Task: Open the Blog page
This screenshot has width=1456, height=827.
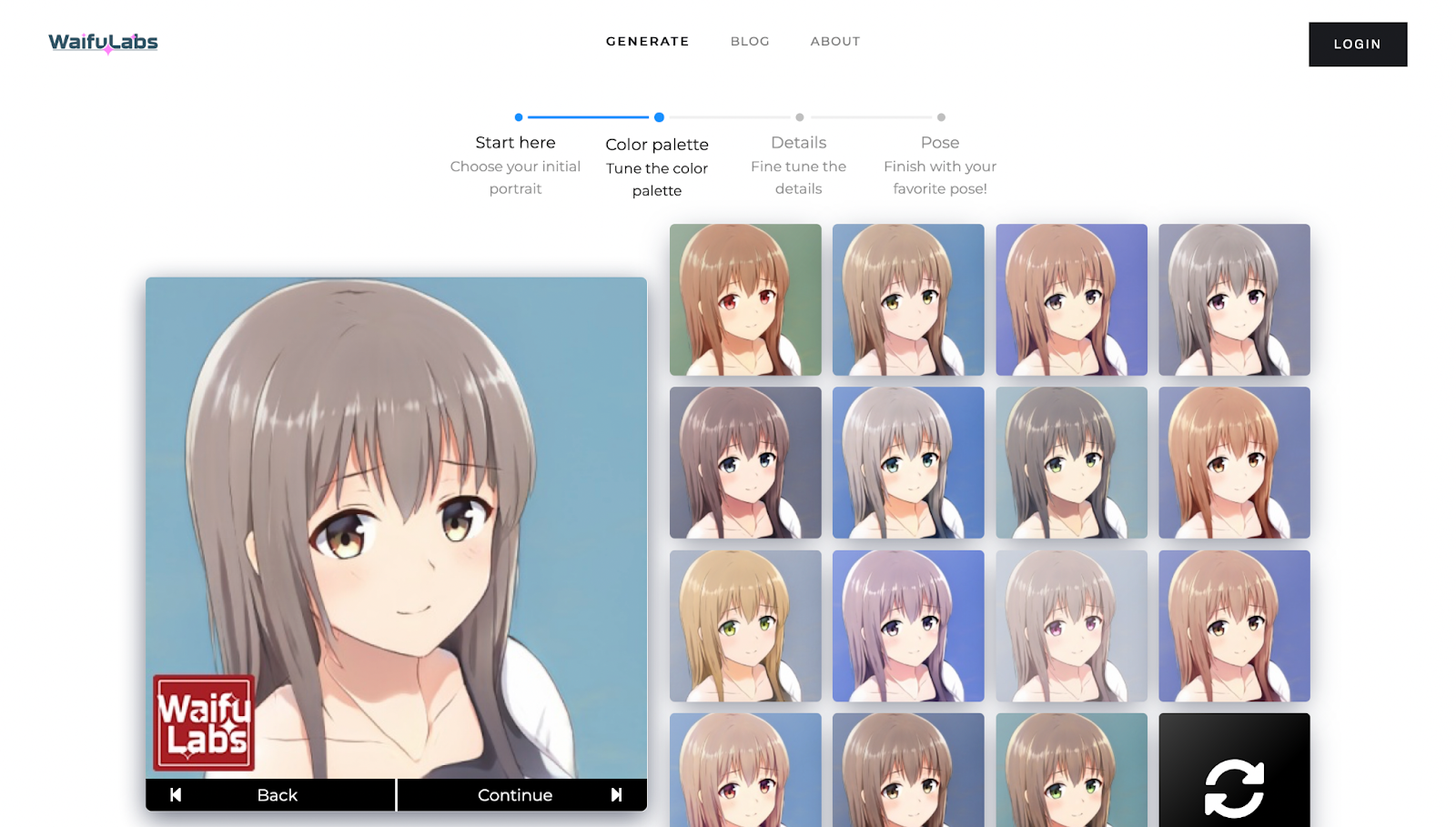Action: (x=750, y=41)
